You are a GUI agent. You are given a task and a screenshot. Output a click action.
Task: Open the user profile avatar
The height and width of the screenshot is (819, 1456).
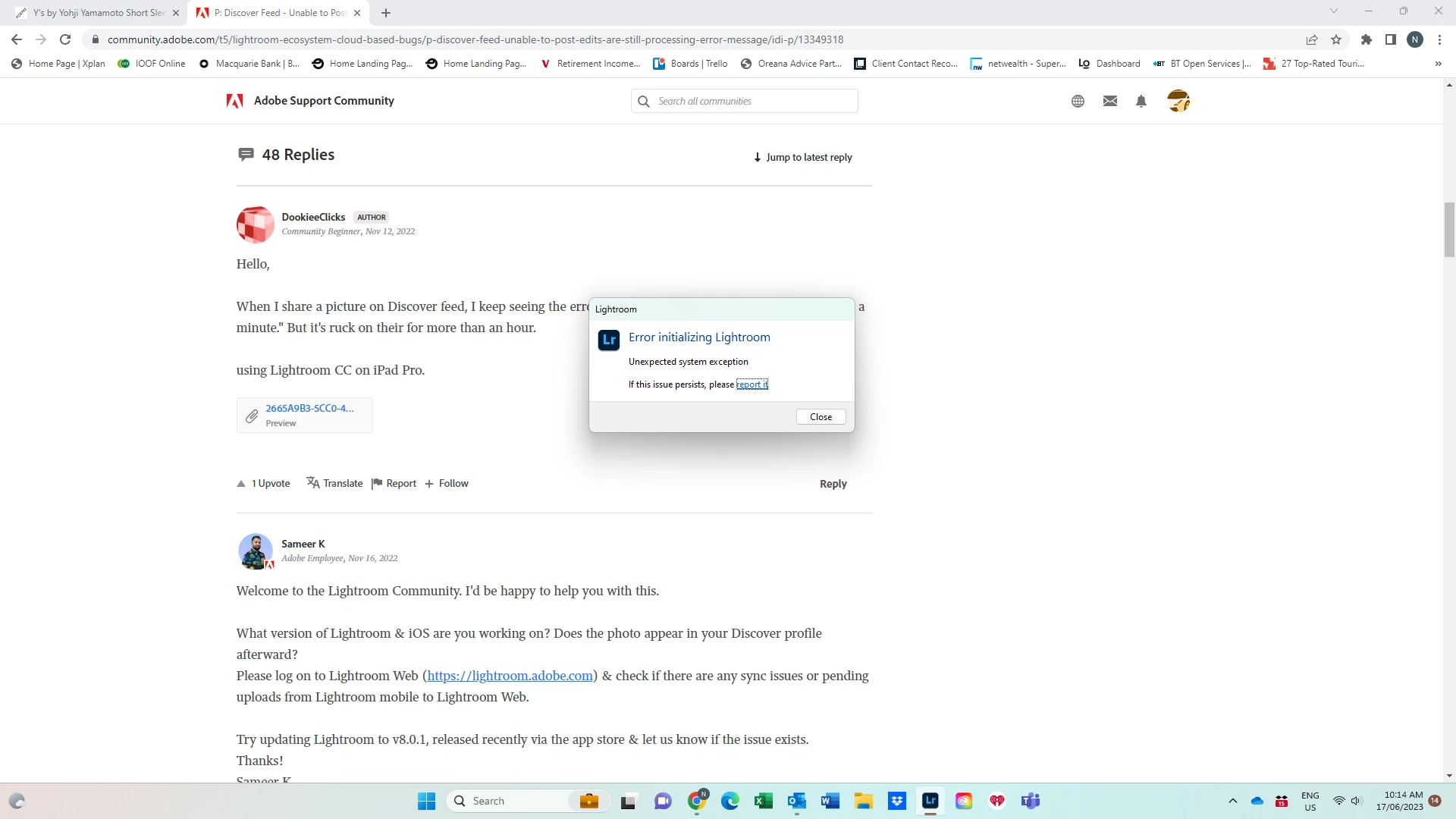click(1178, 101)
